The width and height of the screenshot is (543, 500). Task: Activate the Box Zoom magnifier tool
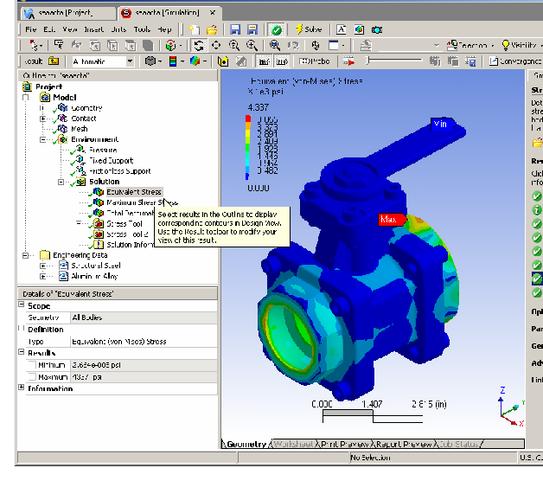coord(252,45)
